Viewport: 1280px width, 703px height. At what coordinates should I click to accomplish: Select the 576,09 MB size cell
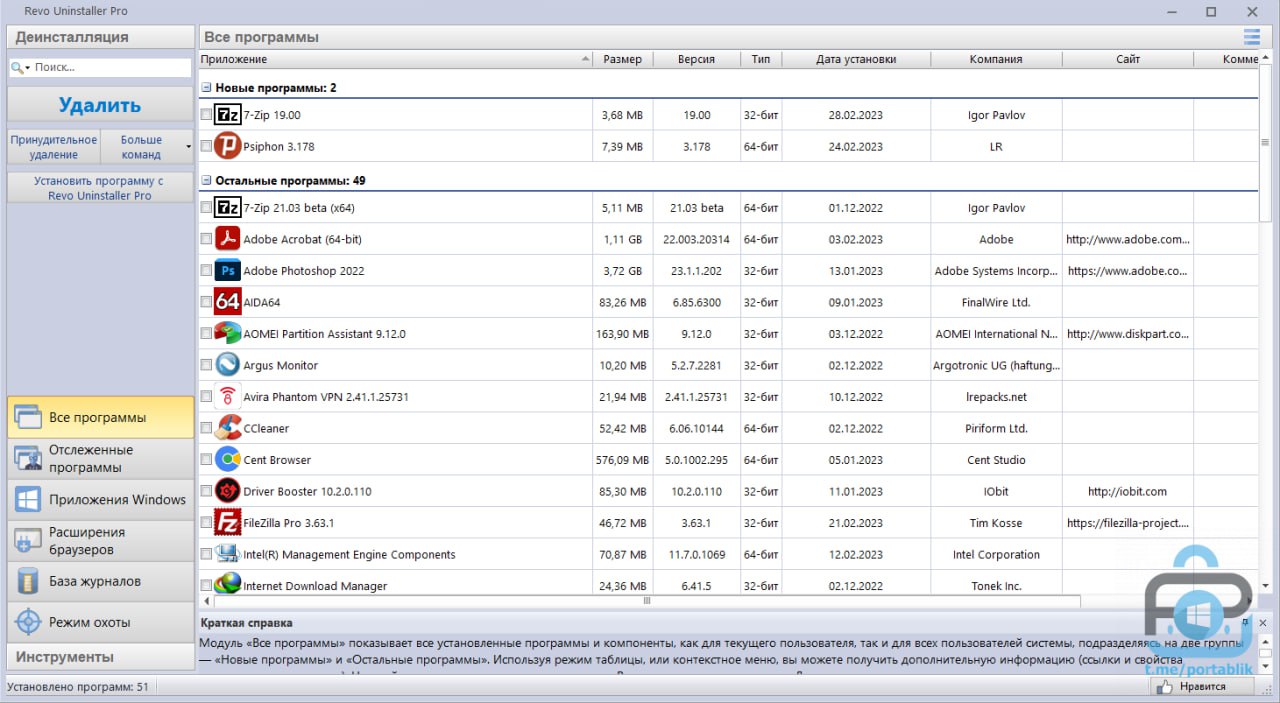(623, 460)
